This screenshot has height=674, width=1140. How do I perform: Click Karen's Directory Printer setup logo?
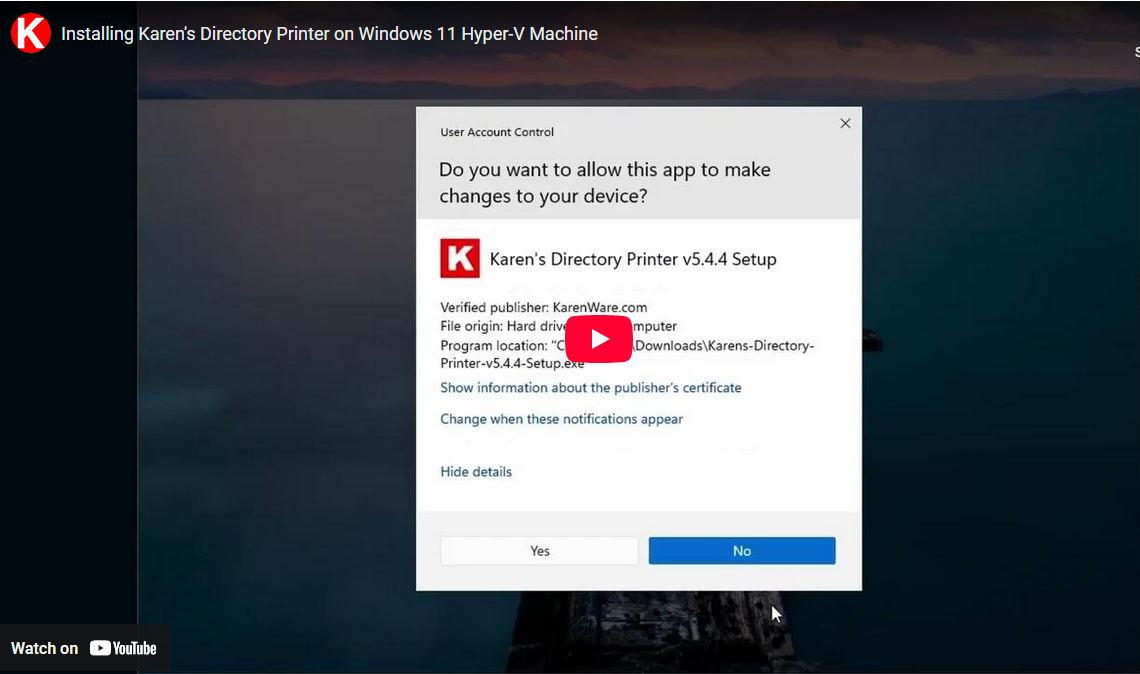[459, 258]
